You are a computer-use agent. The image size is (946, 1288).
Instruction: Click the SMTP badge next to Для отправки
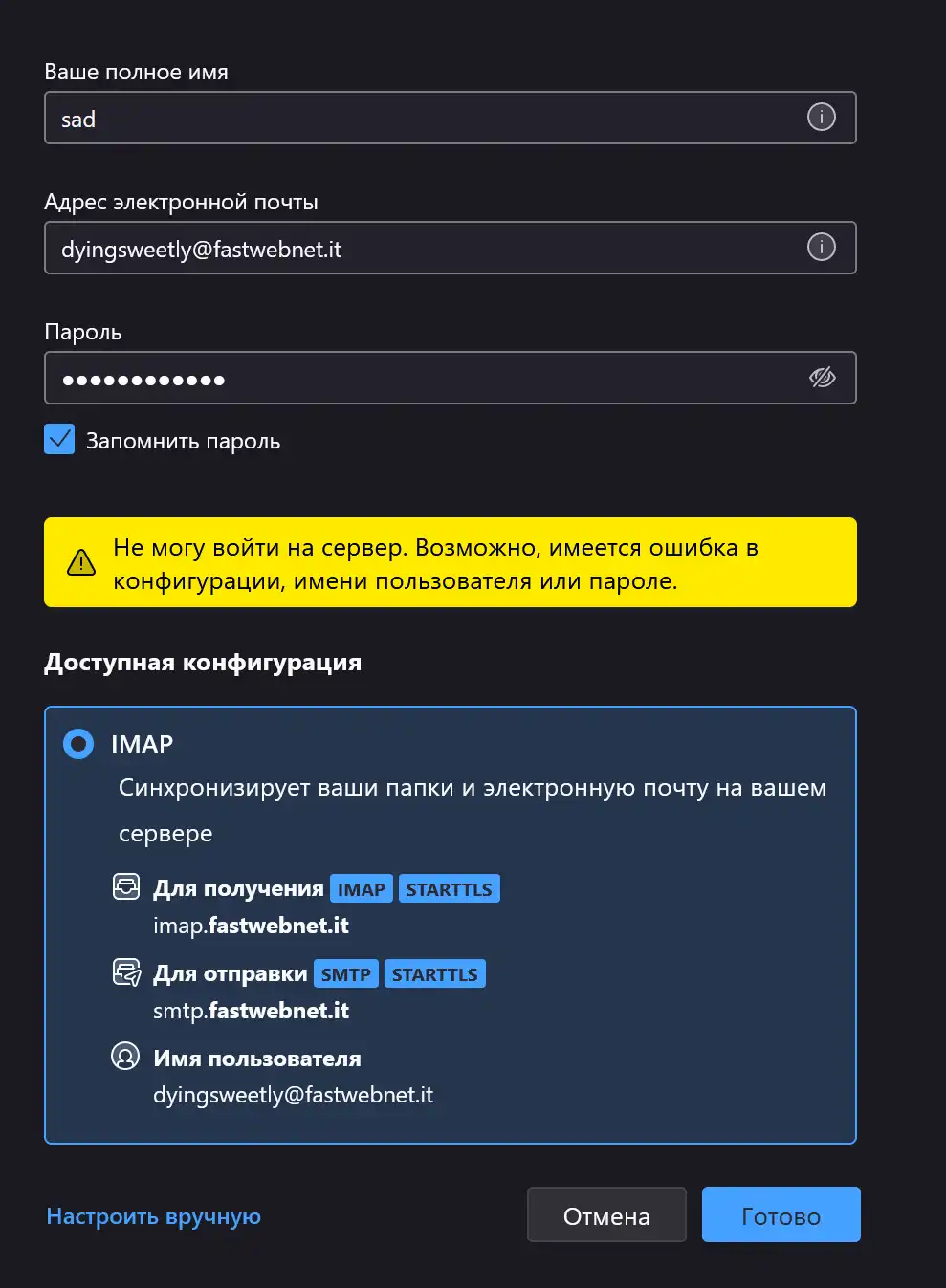[345, 973]
